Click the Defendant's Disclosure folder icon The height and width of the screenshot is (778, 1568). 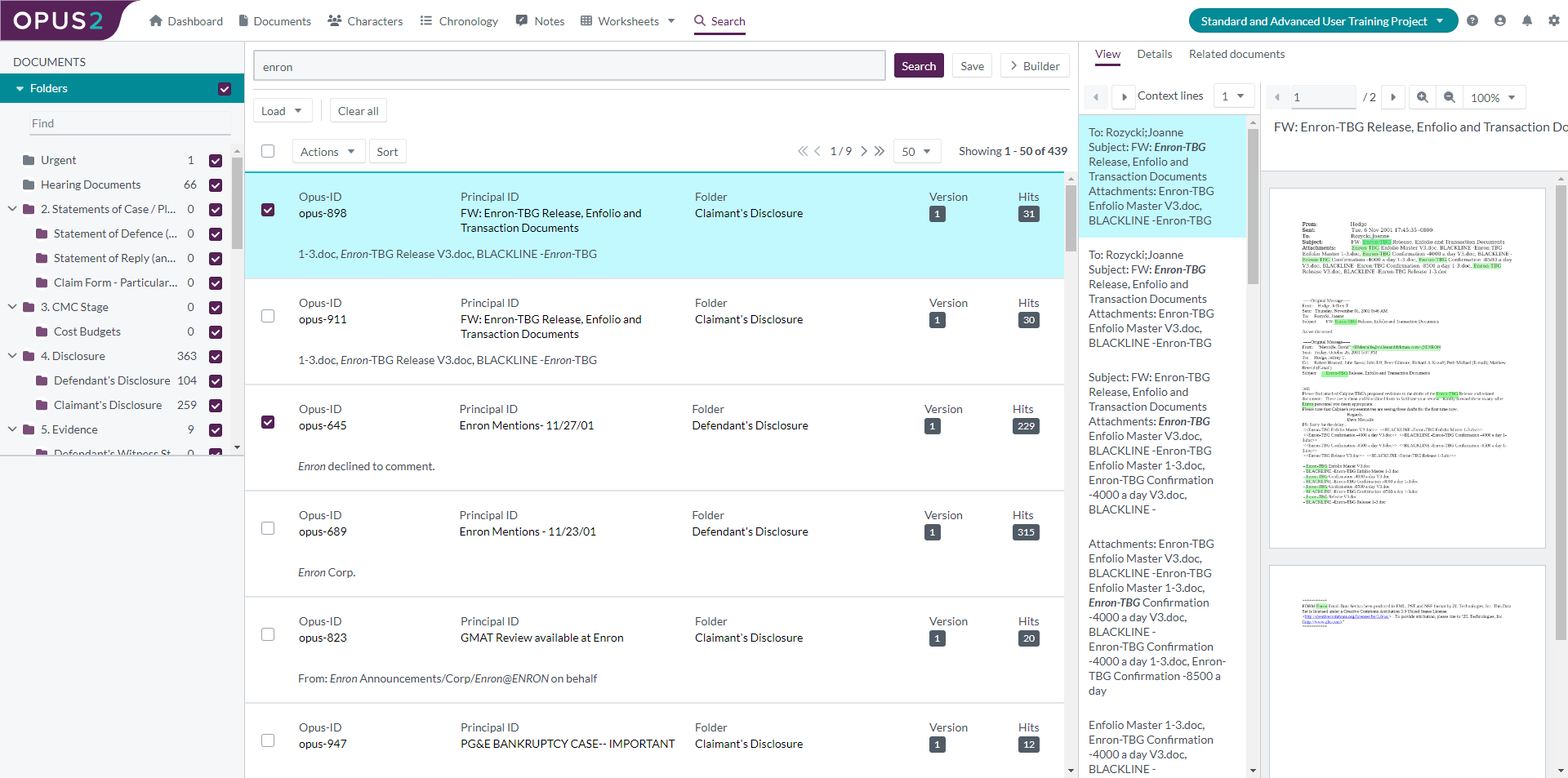tap(42, 380)
